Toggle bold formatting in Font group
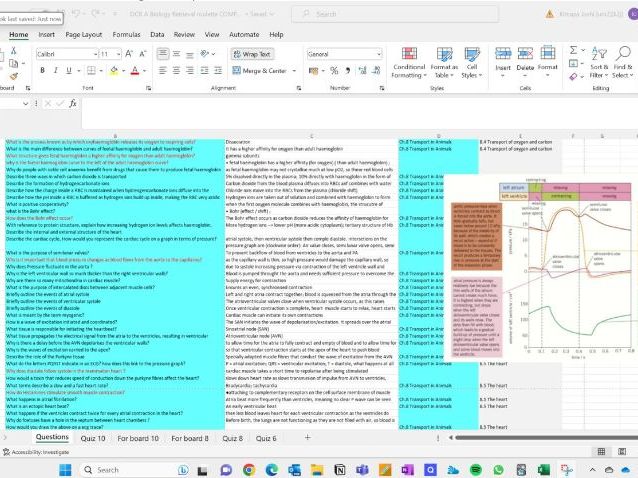Screen dimensions: 638x478 click(41, 71)
